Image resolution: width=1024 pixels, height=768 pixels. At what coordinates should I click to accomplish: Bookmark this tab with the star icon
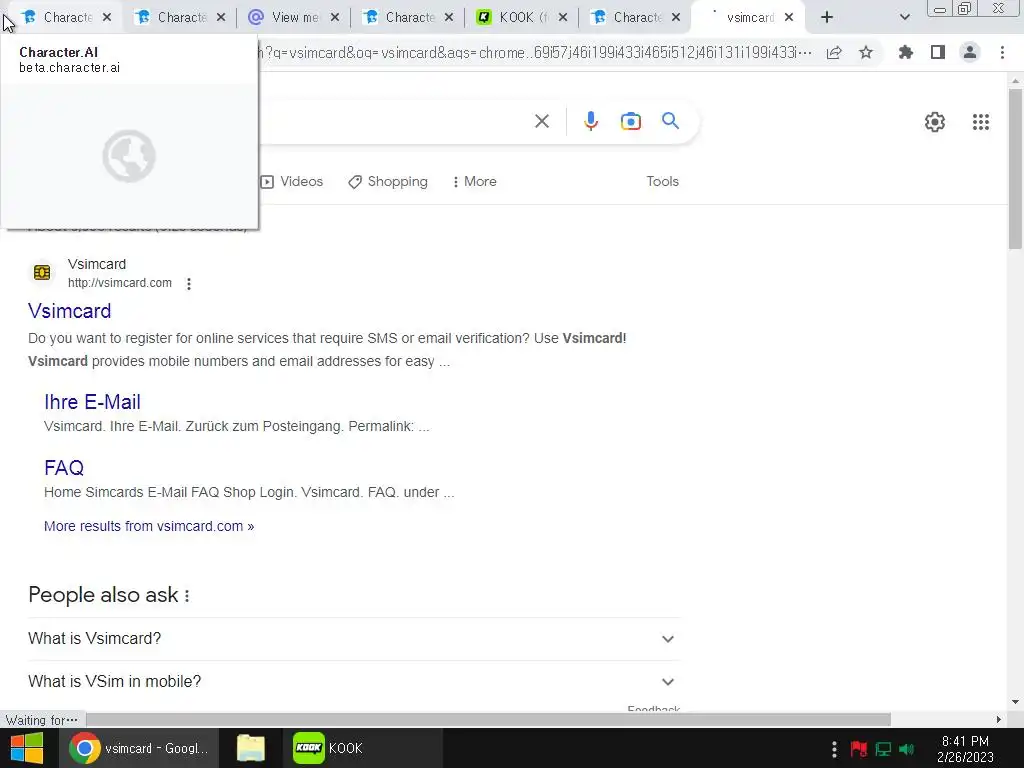[866, 52]
